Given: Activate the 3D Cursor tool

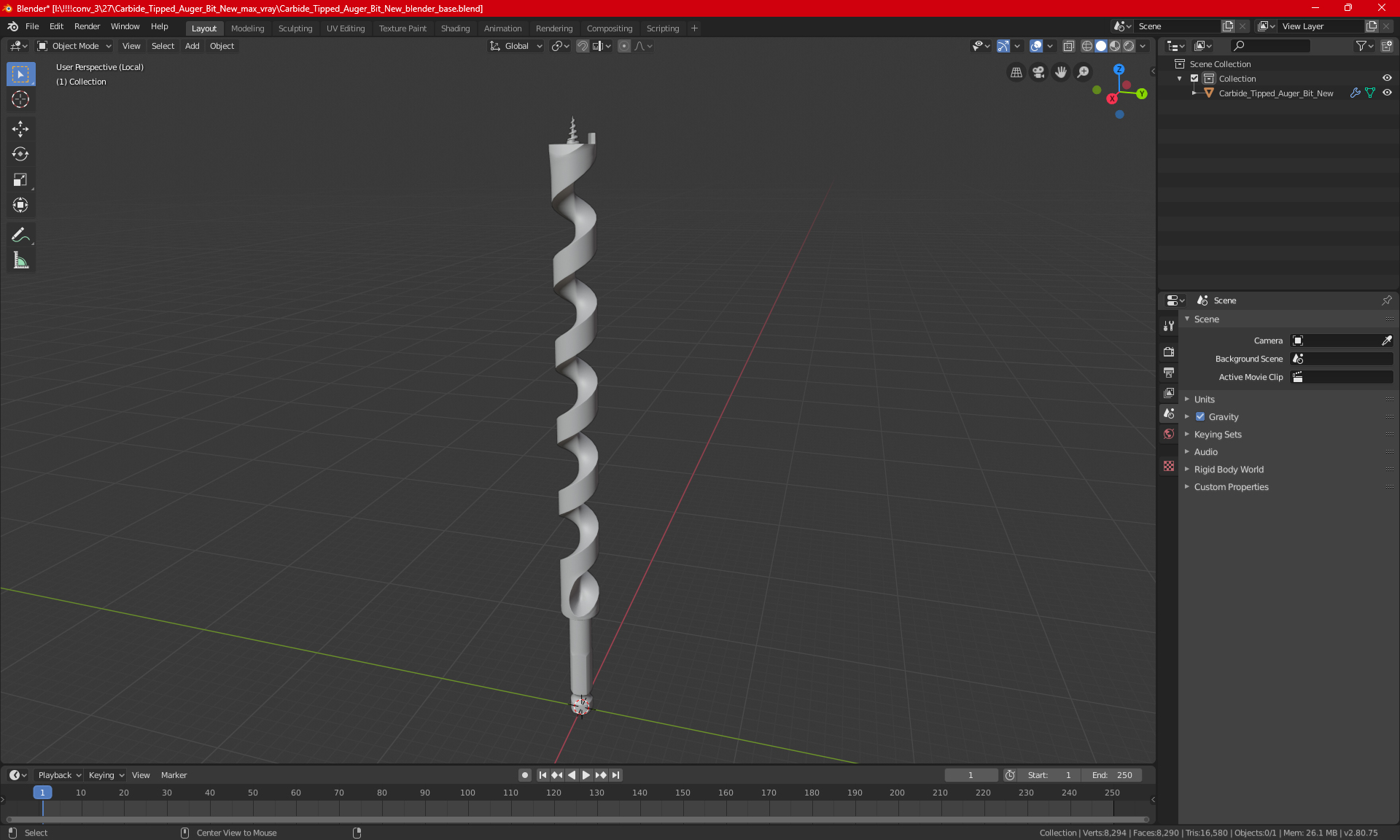Looking at the screenshot, I should tap(20, 99).
